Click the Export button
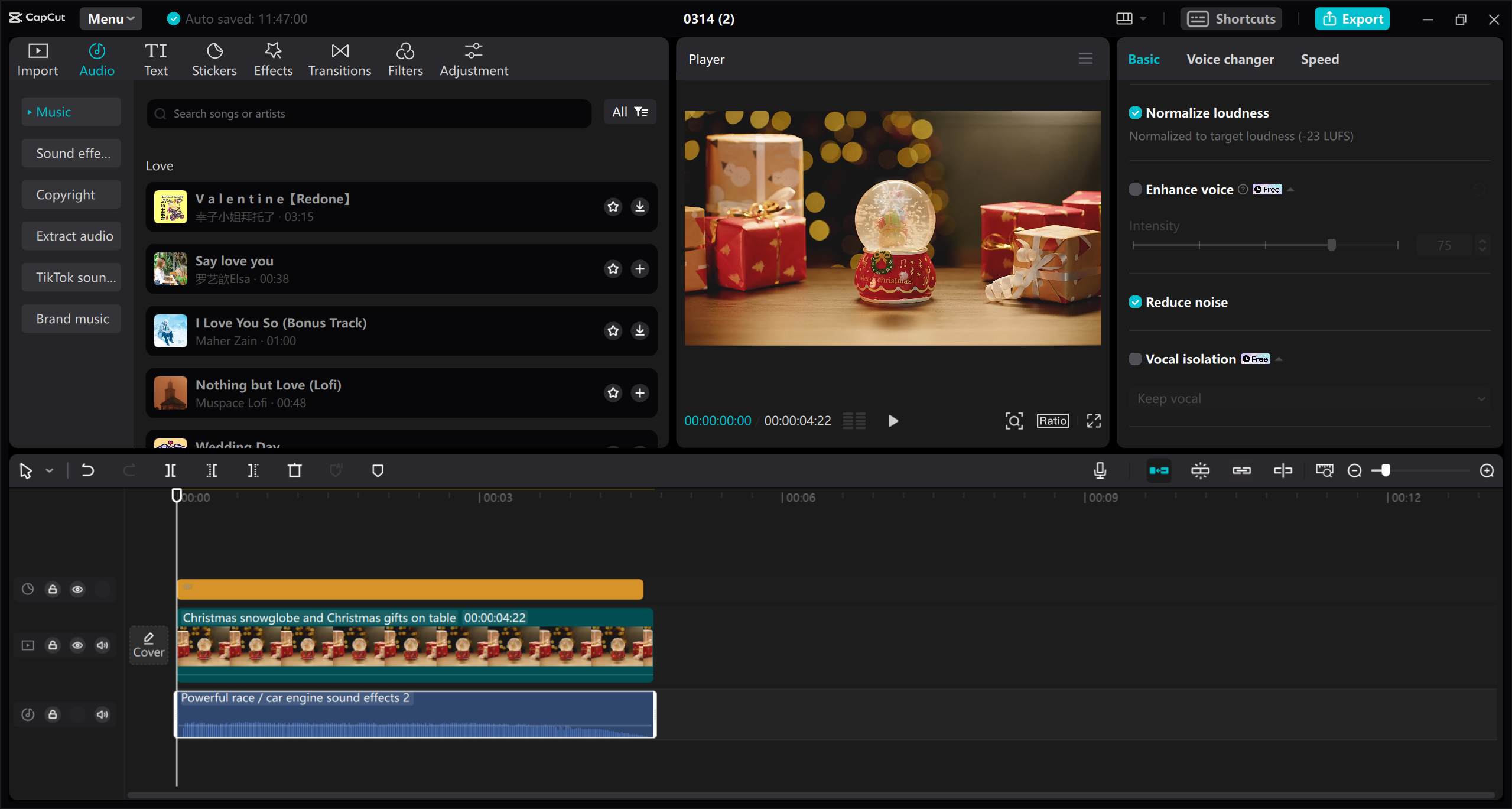The height and width of the screenshot is (809, 1512). (1352, 18)
